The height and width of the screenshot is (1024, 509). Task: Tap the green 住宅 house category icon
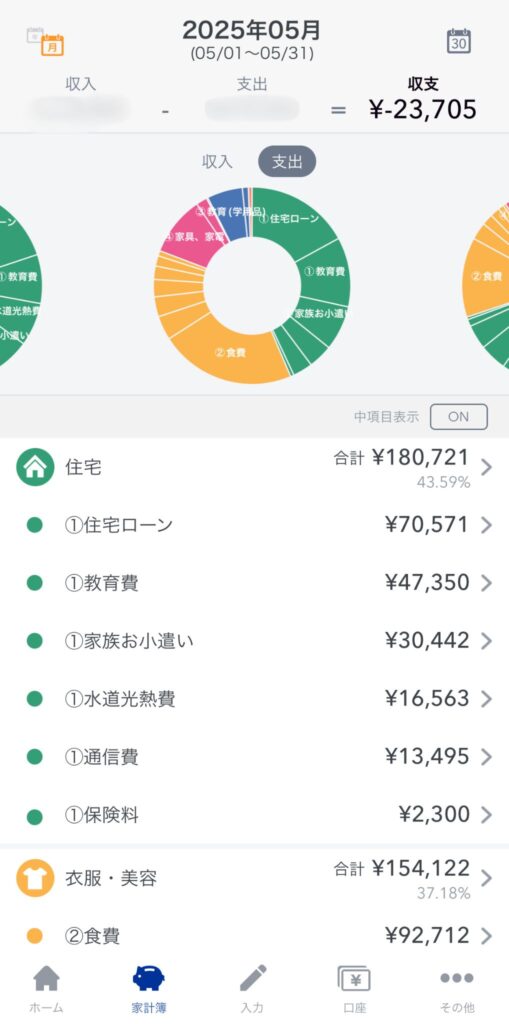pos(35,467)
